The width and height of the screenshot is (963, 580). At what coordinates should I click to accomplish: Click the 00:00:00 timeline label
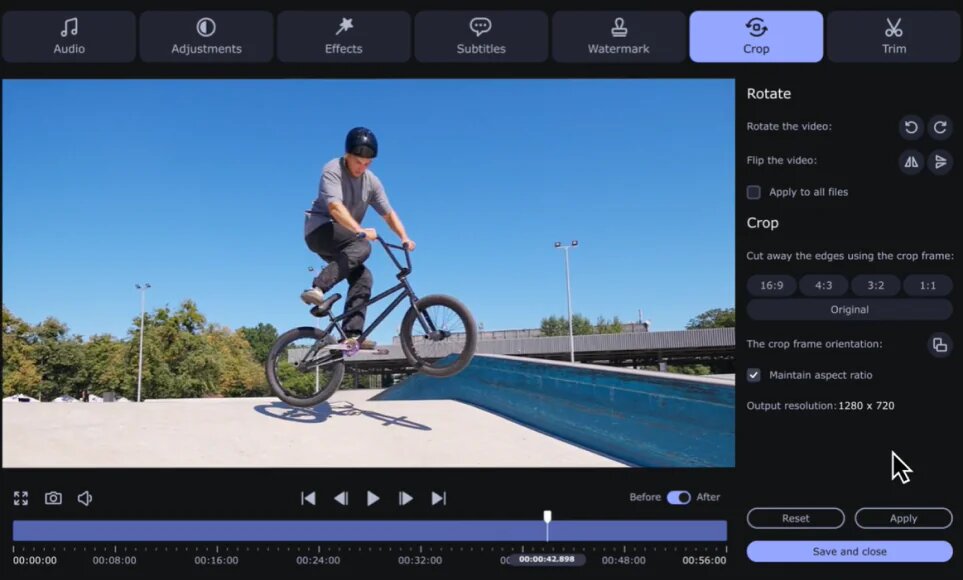click(x=35, y=560)
